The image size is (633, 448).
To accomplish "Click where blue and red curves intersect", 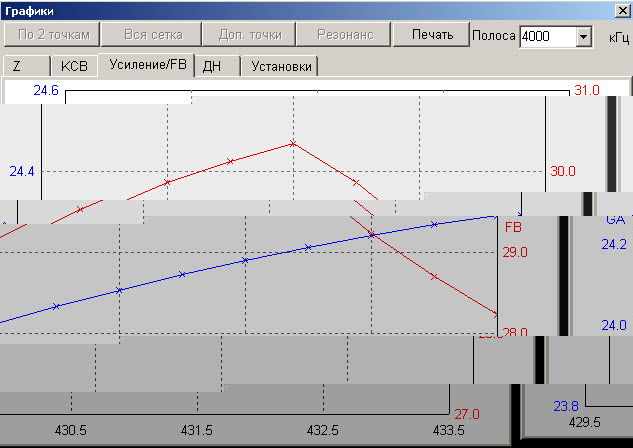I will pos(371,234).
